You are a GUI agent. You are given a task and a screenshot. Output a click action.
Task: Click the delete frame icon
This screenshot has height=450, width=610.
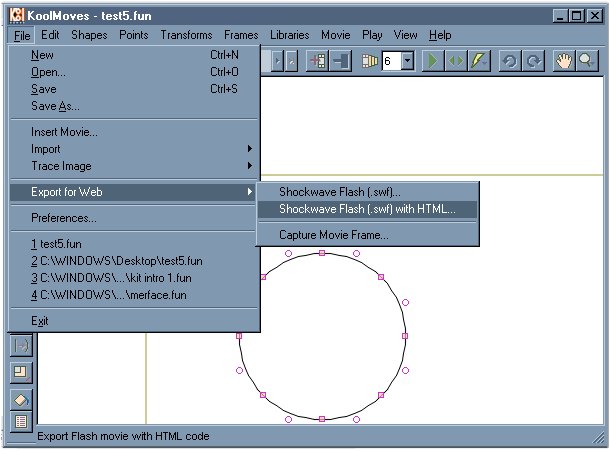coord(340,61)
